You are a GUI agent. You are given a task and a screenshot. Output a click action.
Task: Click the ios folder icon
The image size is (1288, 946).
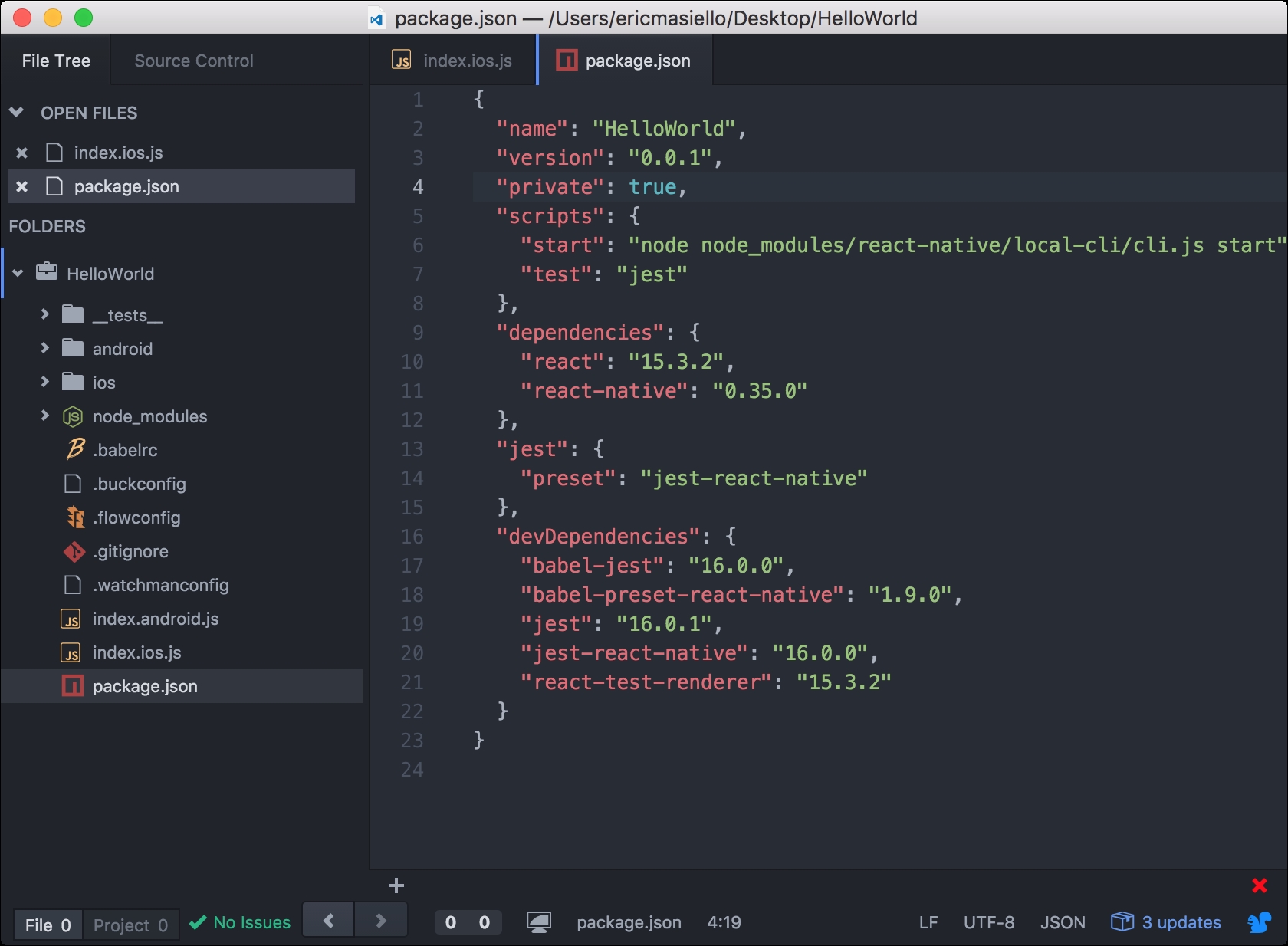(x=73, y=382)
